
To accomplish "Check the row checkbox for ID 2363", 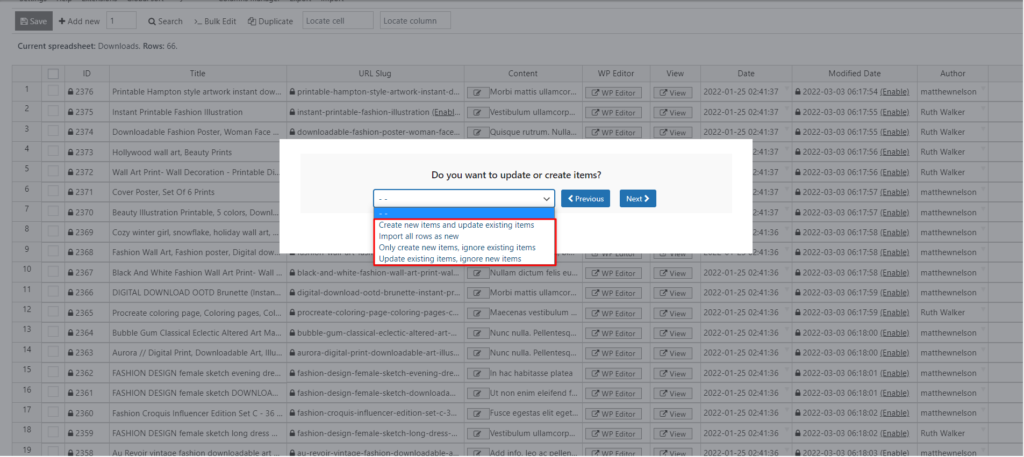I will tap(54, 353).
